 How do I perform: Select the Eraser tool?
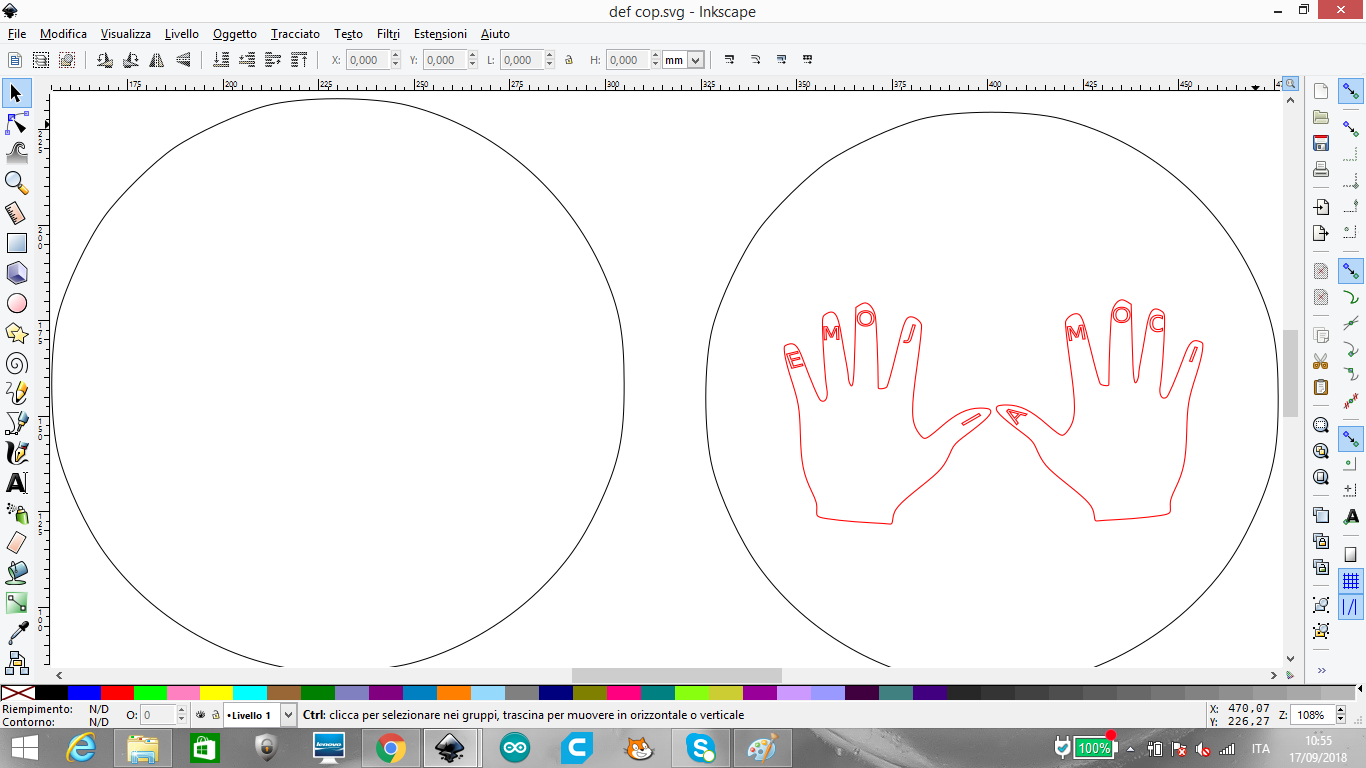coord(16,543)
